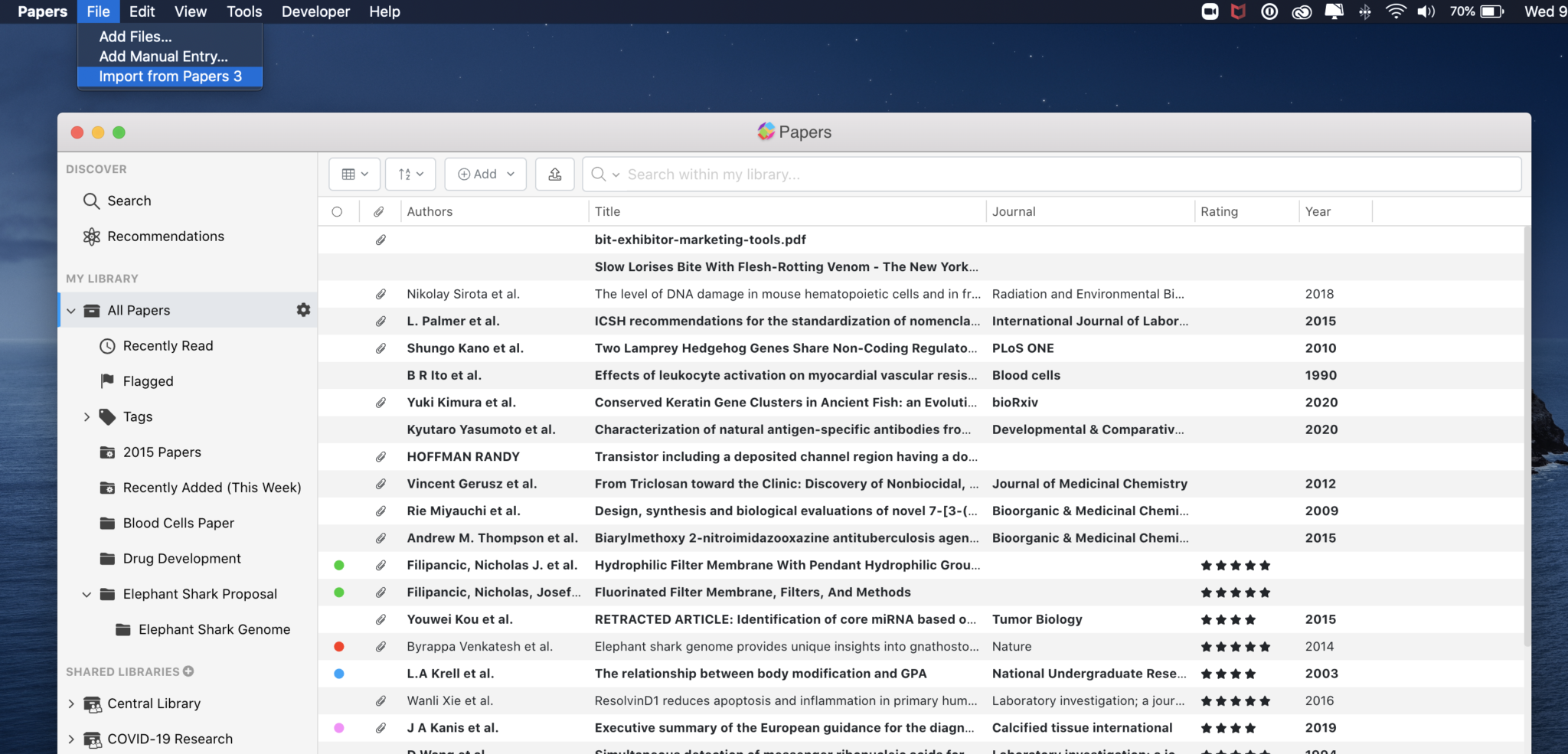Click green dot on Hydrophilic Filter Membrane row

click(339, 566)
